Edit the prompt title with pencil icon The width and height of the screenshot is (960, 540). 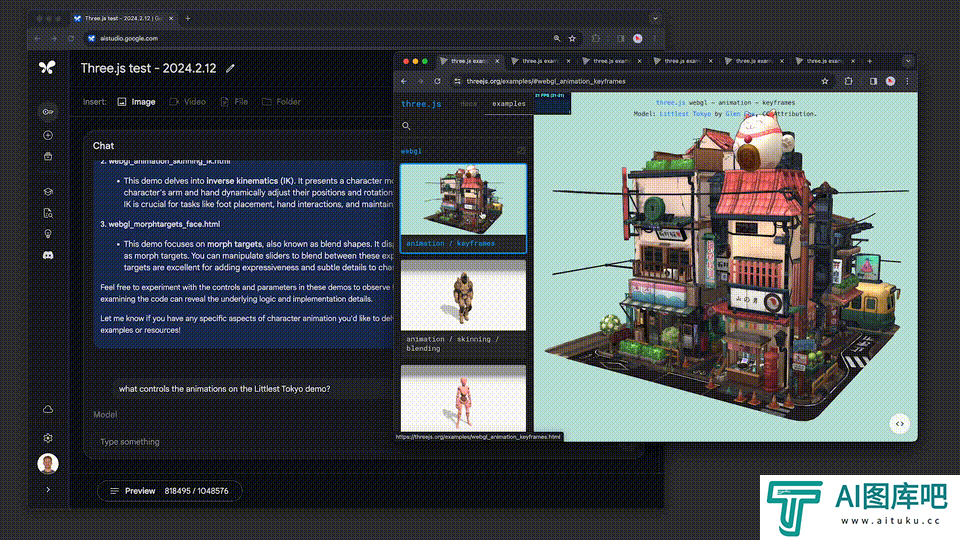[x=230, y=69]
